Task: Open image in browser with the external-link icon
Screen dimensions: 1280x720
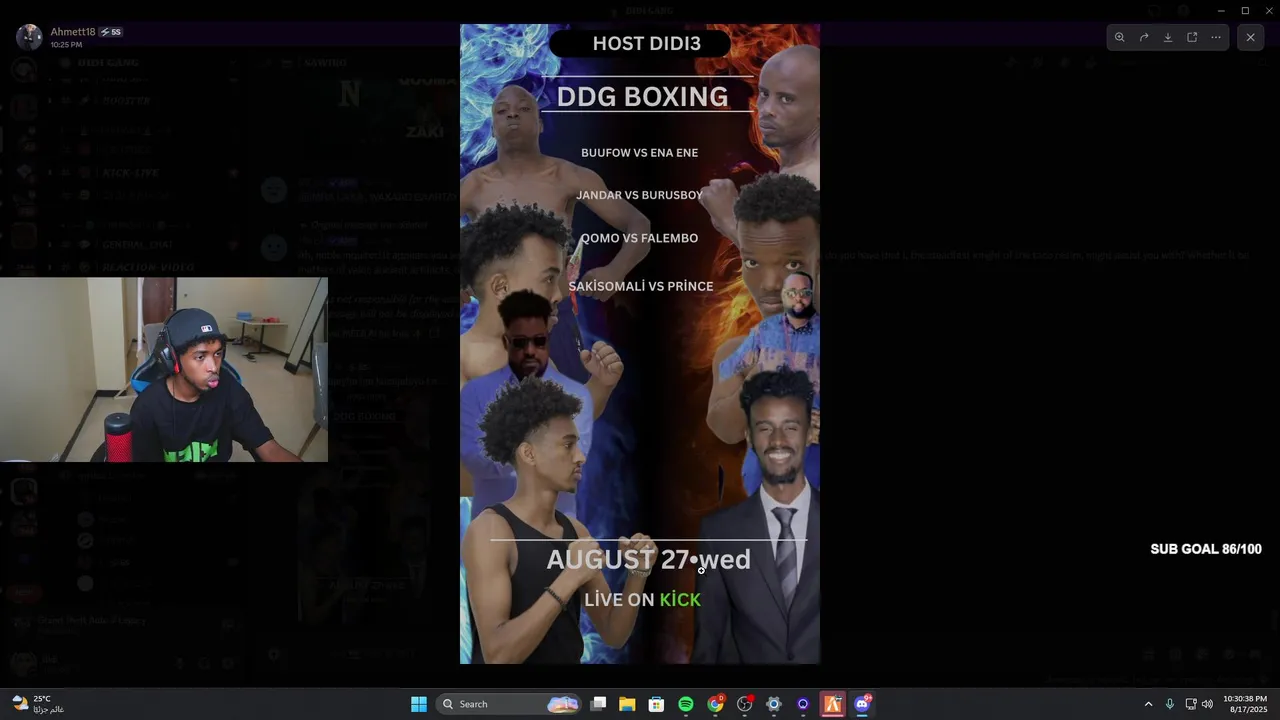Action: 1192,38
